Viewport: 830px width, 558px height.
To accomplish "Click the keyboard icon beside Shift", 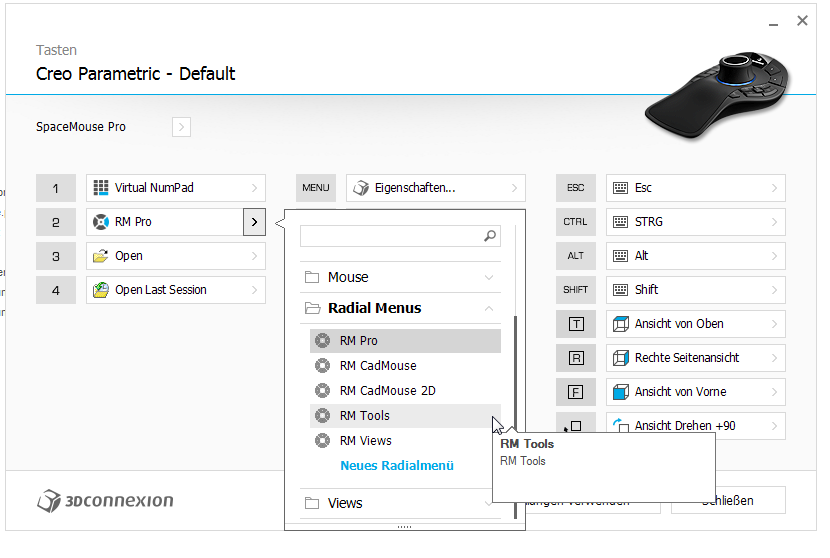I will [620, 290].
